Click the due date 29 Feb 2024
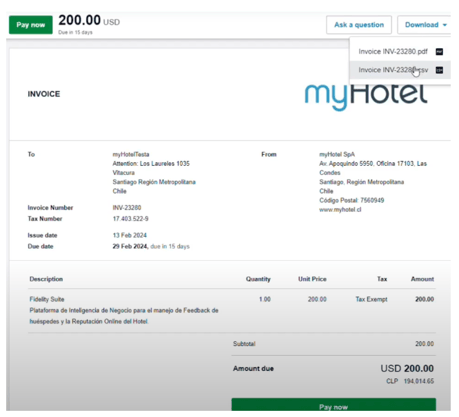Viewport: 459px width, 417px height. [x=130, y=246]
